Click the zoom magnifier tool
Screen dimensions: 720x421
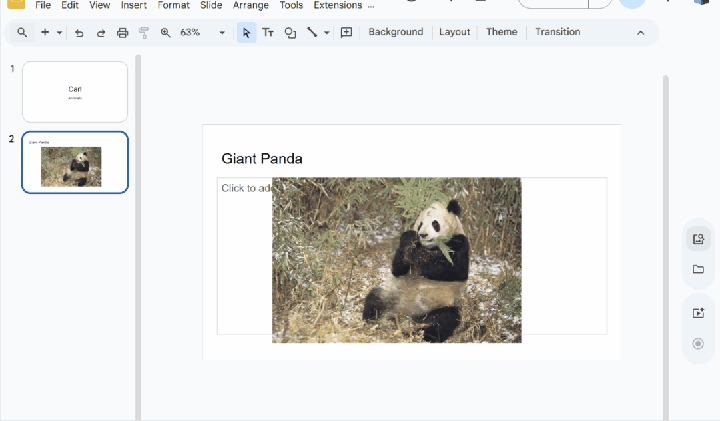coord(165,33)
